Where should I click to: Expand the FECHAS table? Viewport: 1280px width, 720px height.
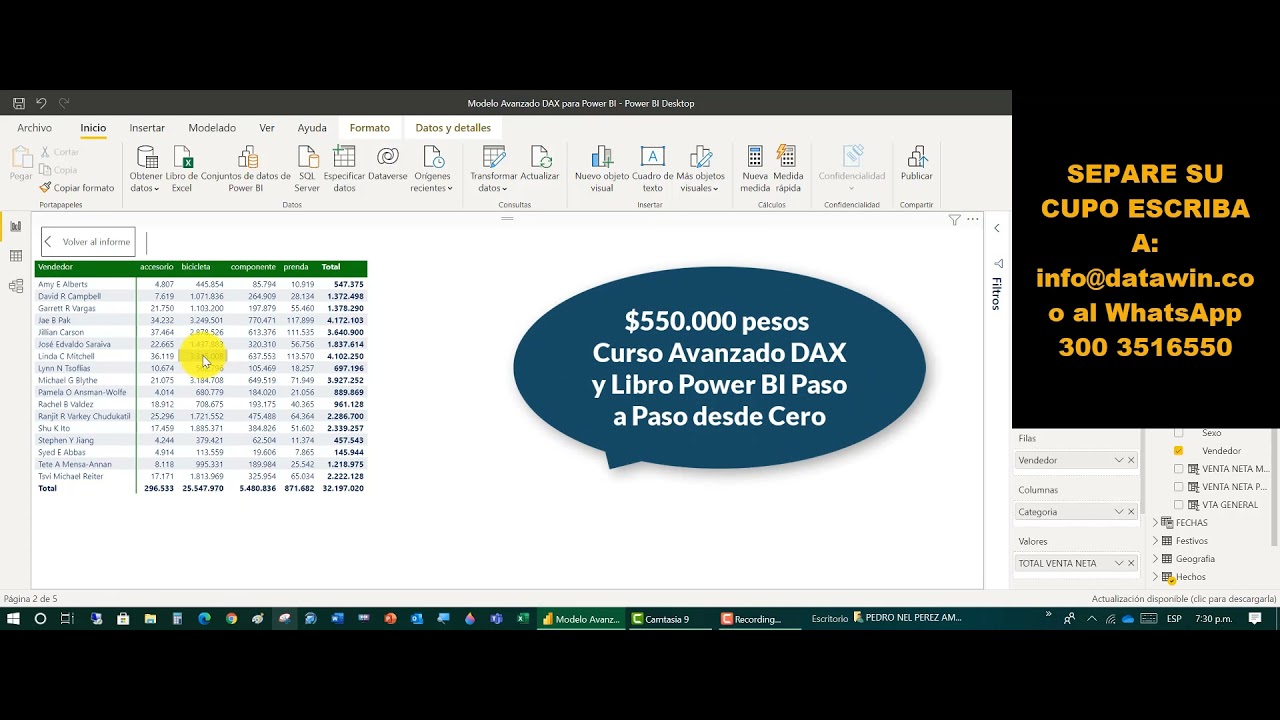pyautogui.click(x=1156, y=523)
